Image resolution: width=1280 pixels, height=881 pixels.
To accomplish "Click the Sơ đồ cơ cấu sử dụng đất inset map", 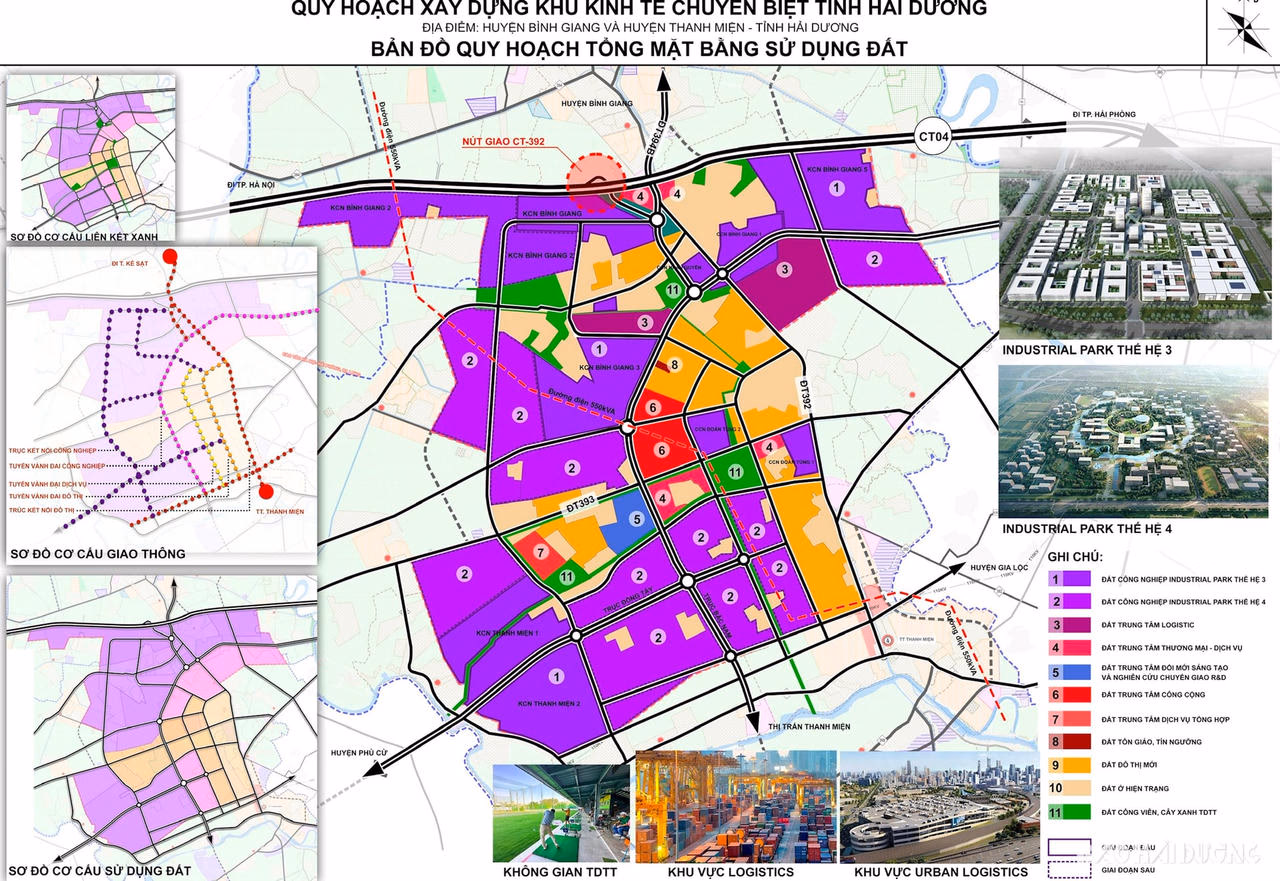I will click(x=160, y=714).
